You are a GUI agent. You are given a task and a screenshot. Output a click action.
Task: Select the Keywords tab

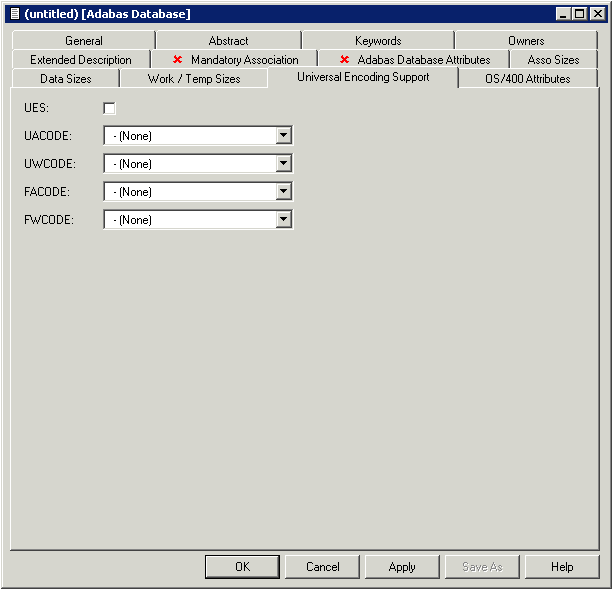[x=378, y=41]
